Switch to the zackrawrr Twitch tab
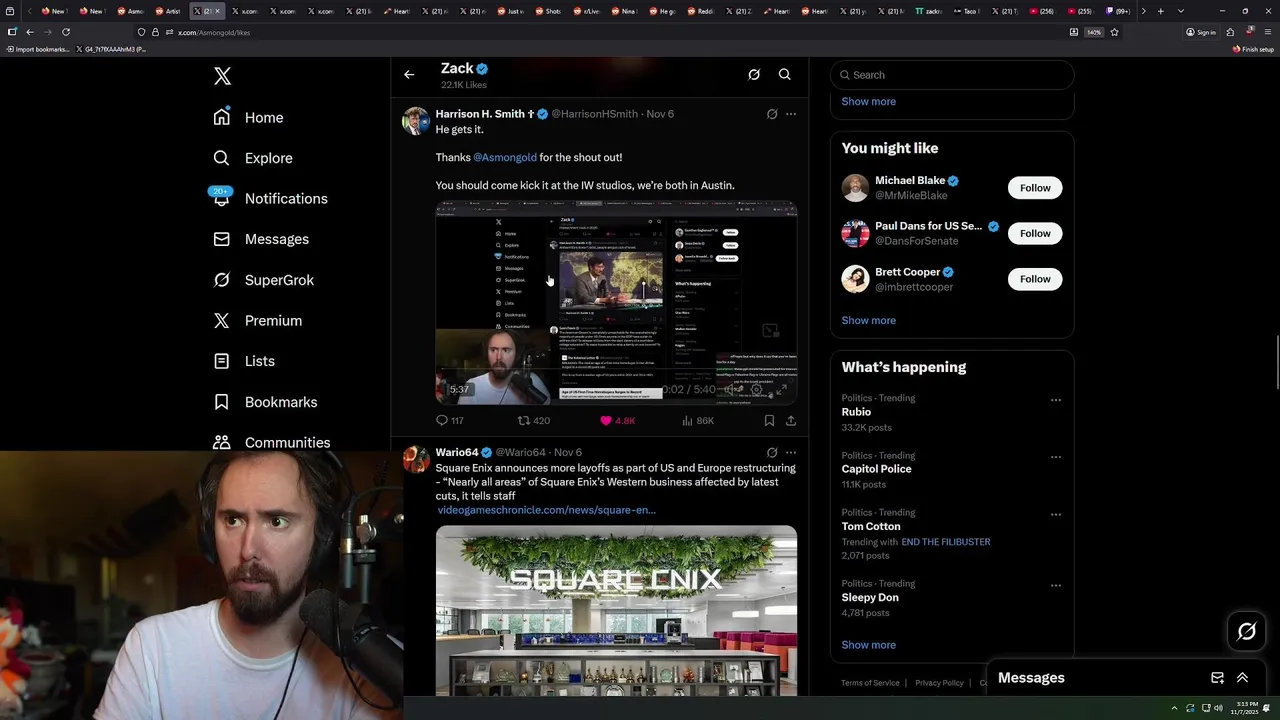This screenshot has height=720, width=1280. point(928,11)
